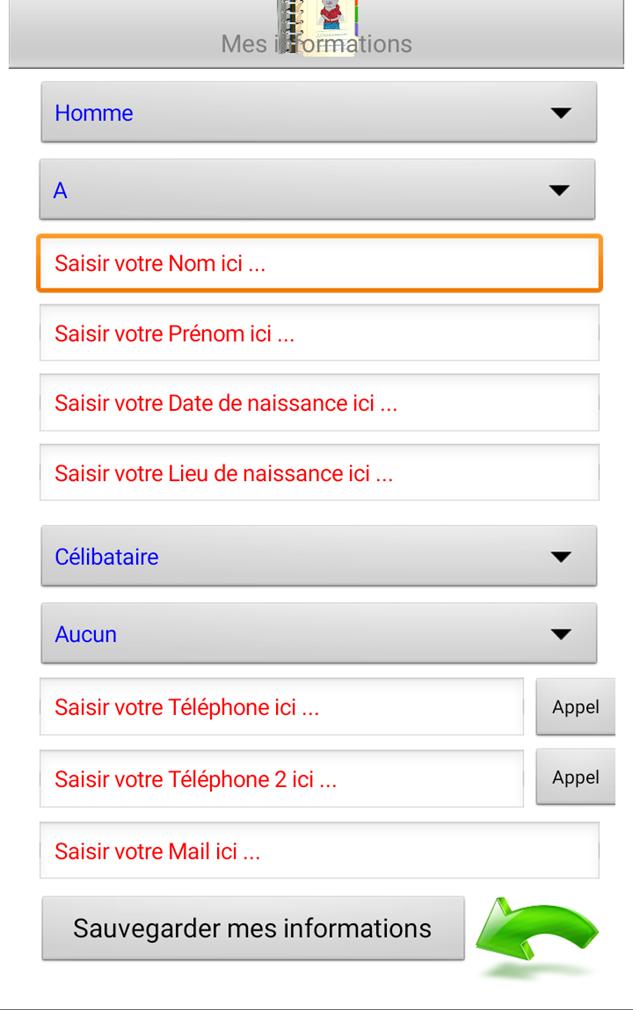Focus the Mail input field
633x1010 pixels.
[319, 850]
